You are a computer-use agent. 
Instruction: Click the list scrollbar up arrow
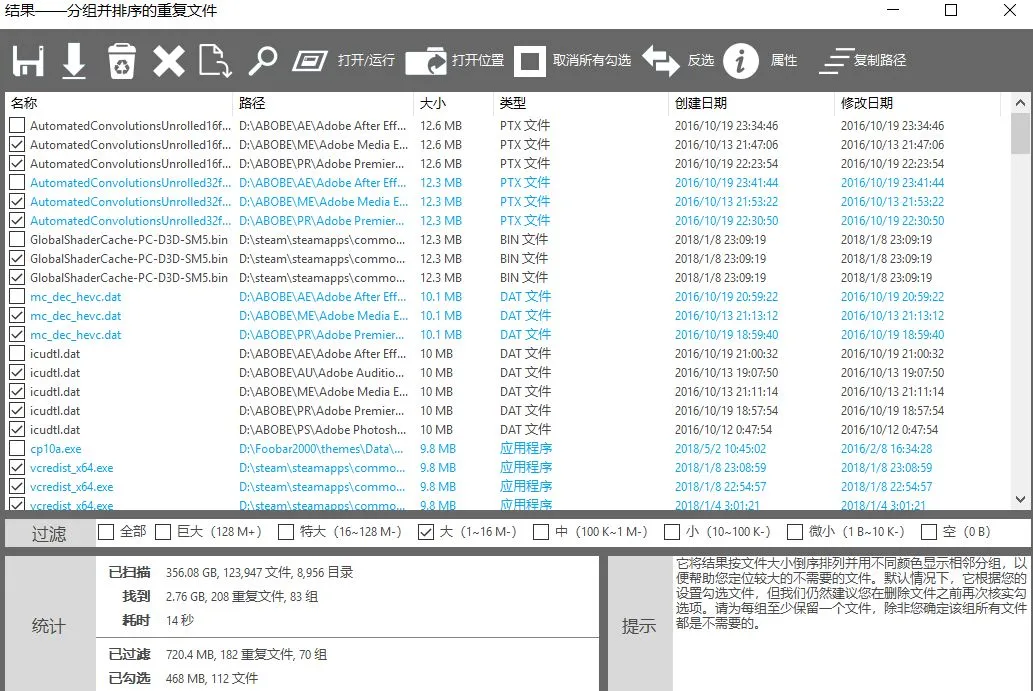click(1020, 103)
